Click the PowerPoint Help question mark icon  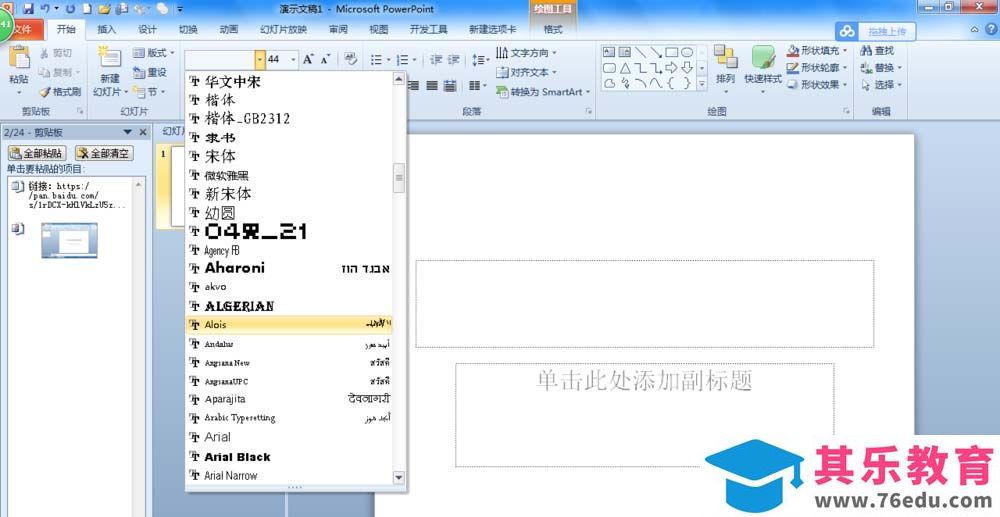(989, 29)
